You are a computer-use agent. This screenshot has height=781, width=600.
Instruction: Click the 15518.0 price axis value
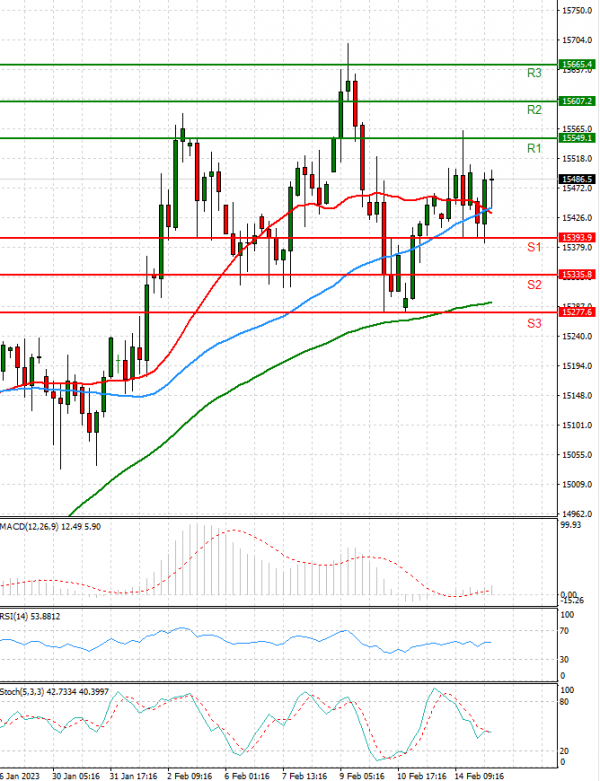coord(577,159)
